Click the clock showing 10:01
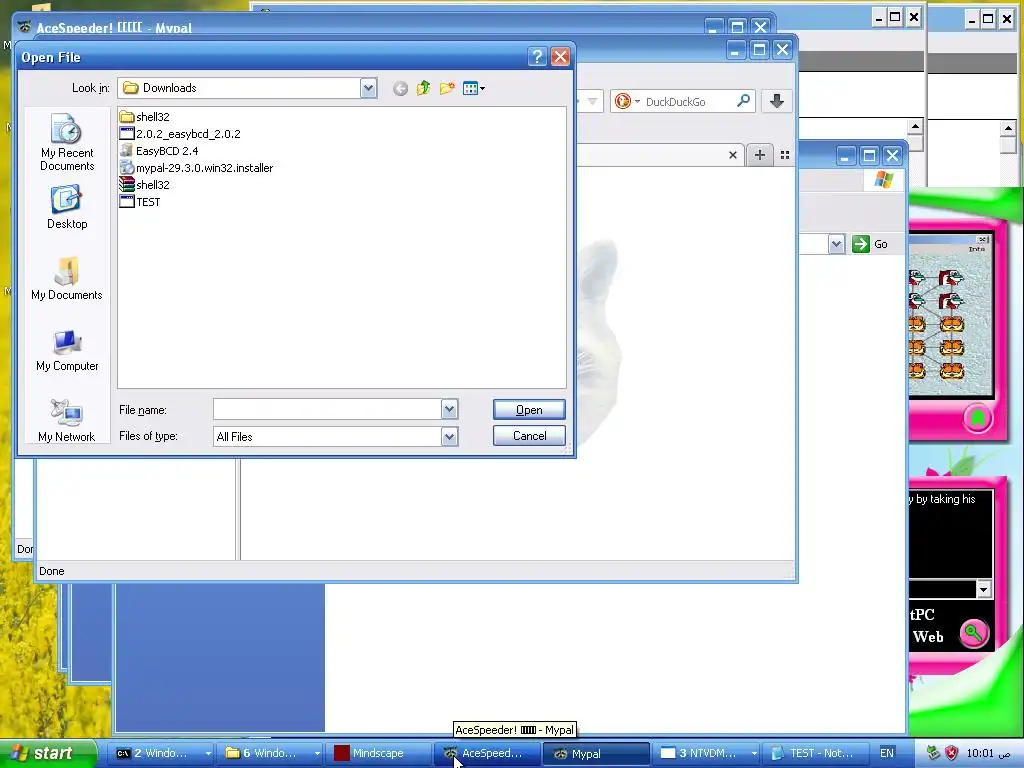The width and height of the screenshot is (1024, 768). [980, 753]
